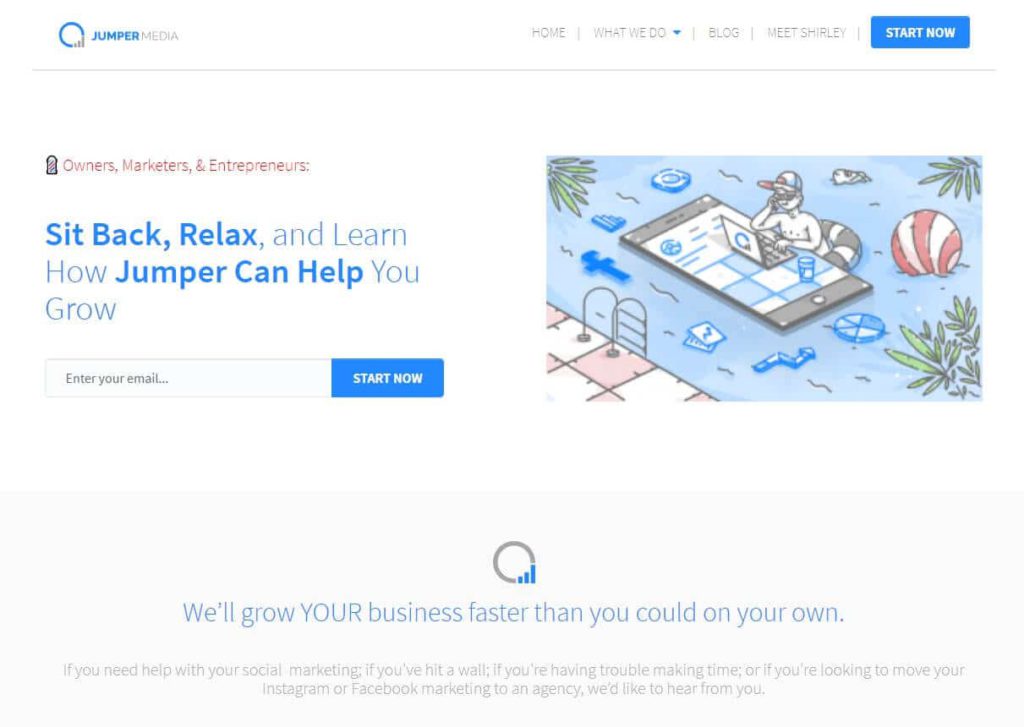Click the barber pole emoji icon
The image size is (1024, 727).
(52, 165)
